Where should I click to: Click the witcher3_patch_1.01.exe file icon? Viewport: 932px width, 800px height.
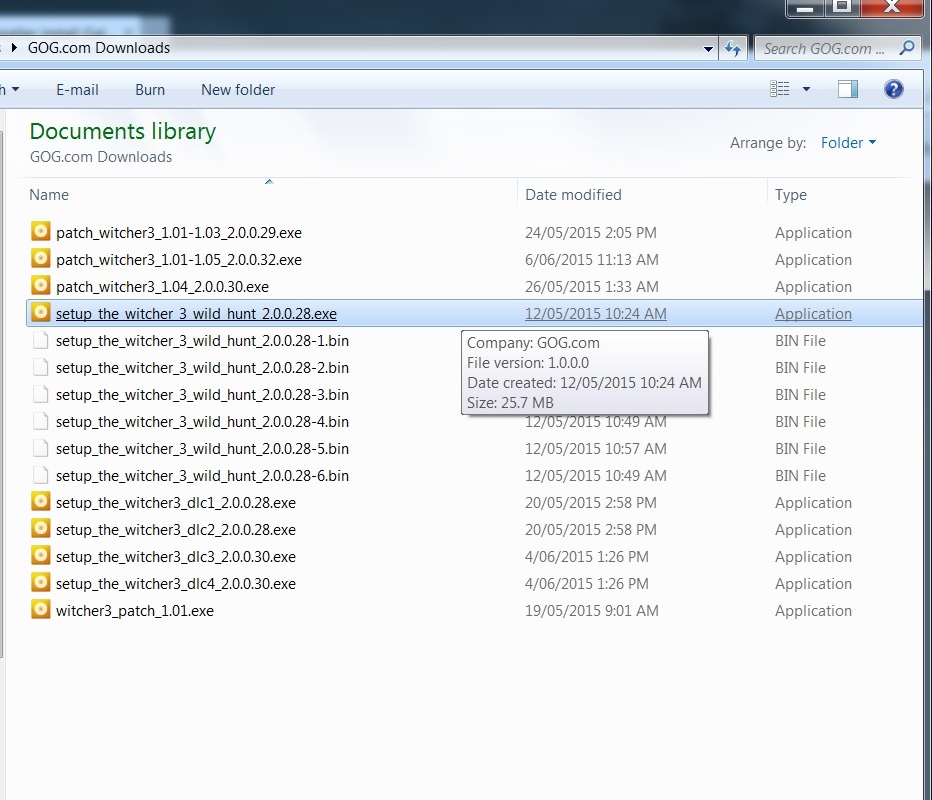[x=40, y=610]
